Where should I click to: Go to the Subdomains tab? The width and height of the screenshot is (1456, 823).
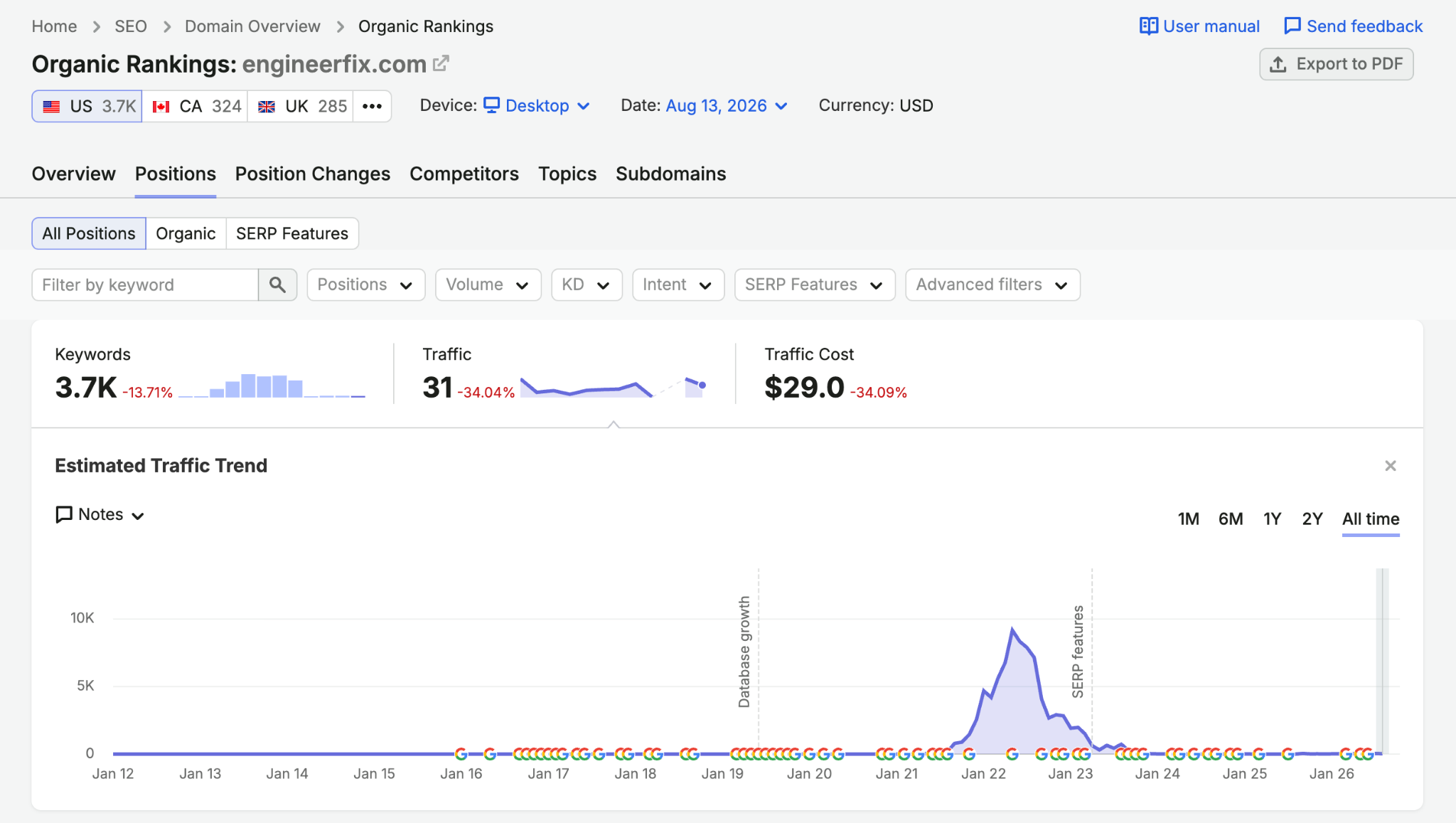671,174
